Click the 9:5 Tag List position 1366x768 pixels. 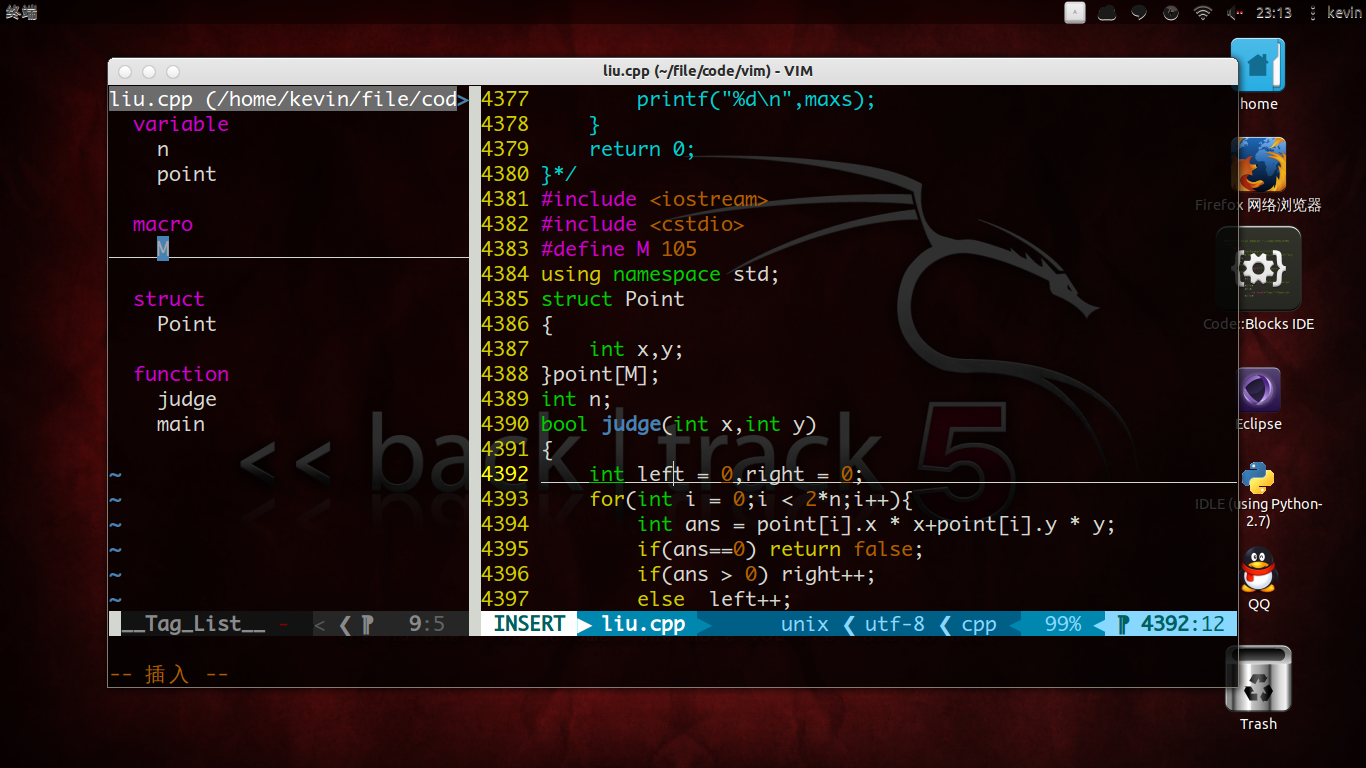(x=427, y=624)
